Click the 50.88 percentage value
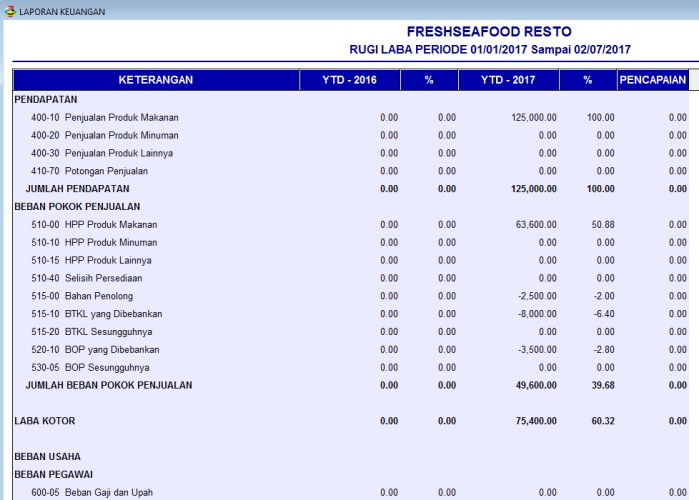The height and width of the screenshot is (500, 699). [603, 225]
